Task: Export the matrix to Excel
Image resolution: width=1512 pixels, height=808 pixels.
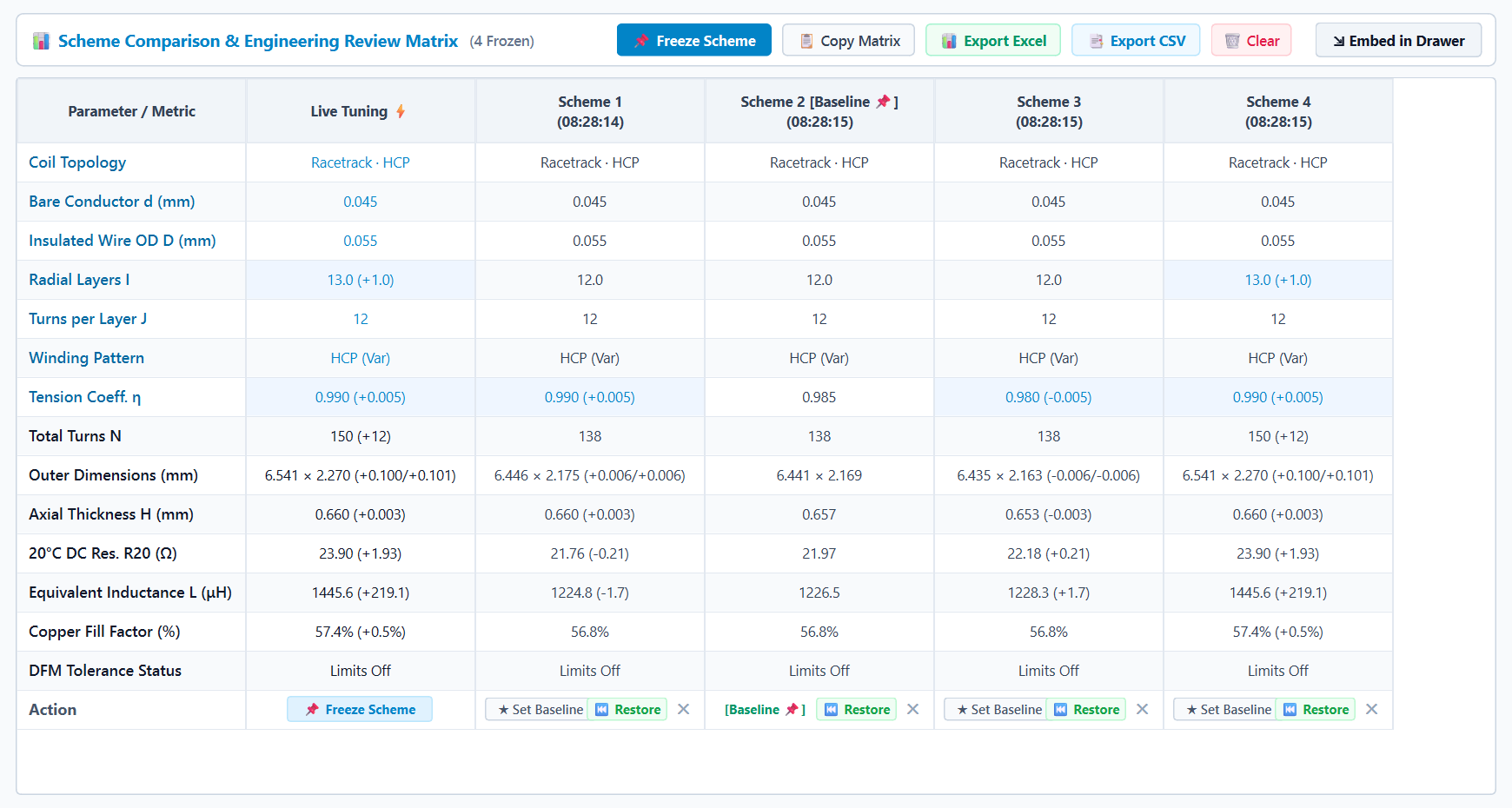Action: coord(992,40)
